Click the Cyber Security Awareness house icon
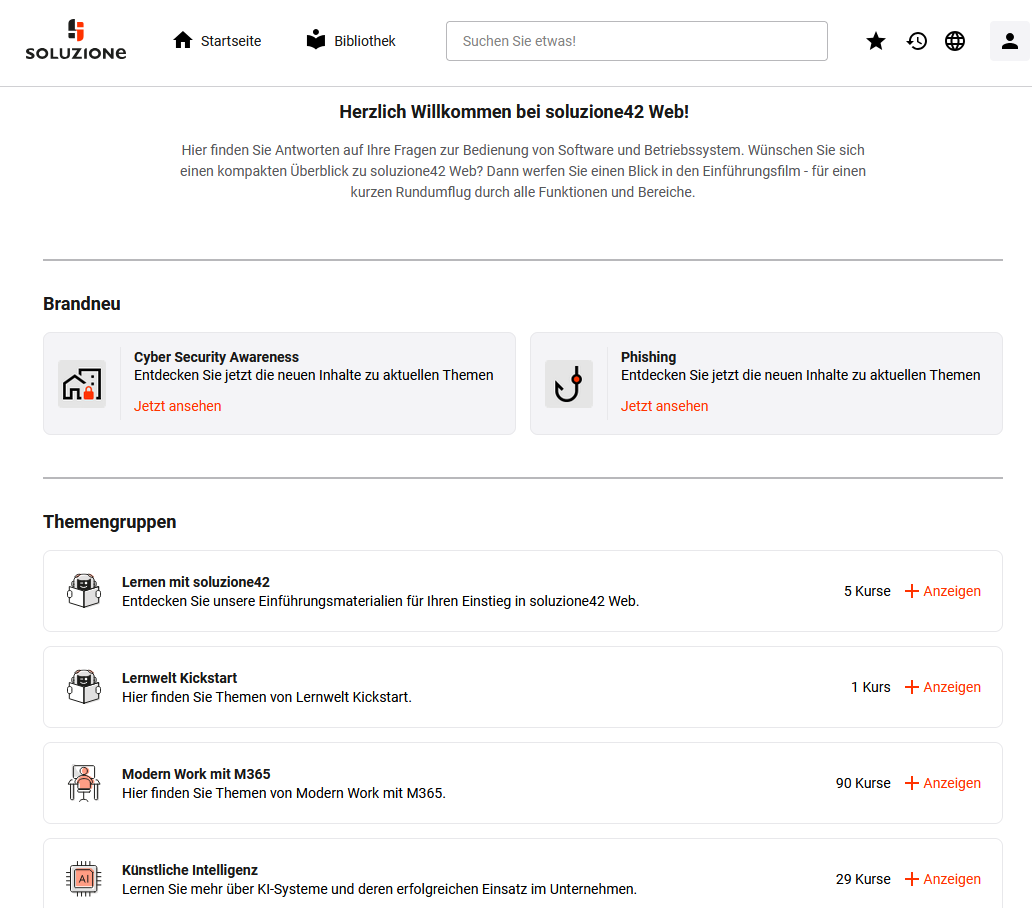 [82, 384]
